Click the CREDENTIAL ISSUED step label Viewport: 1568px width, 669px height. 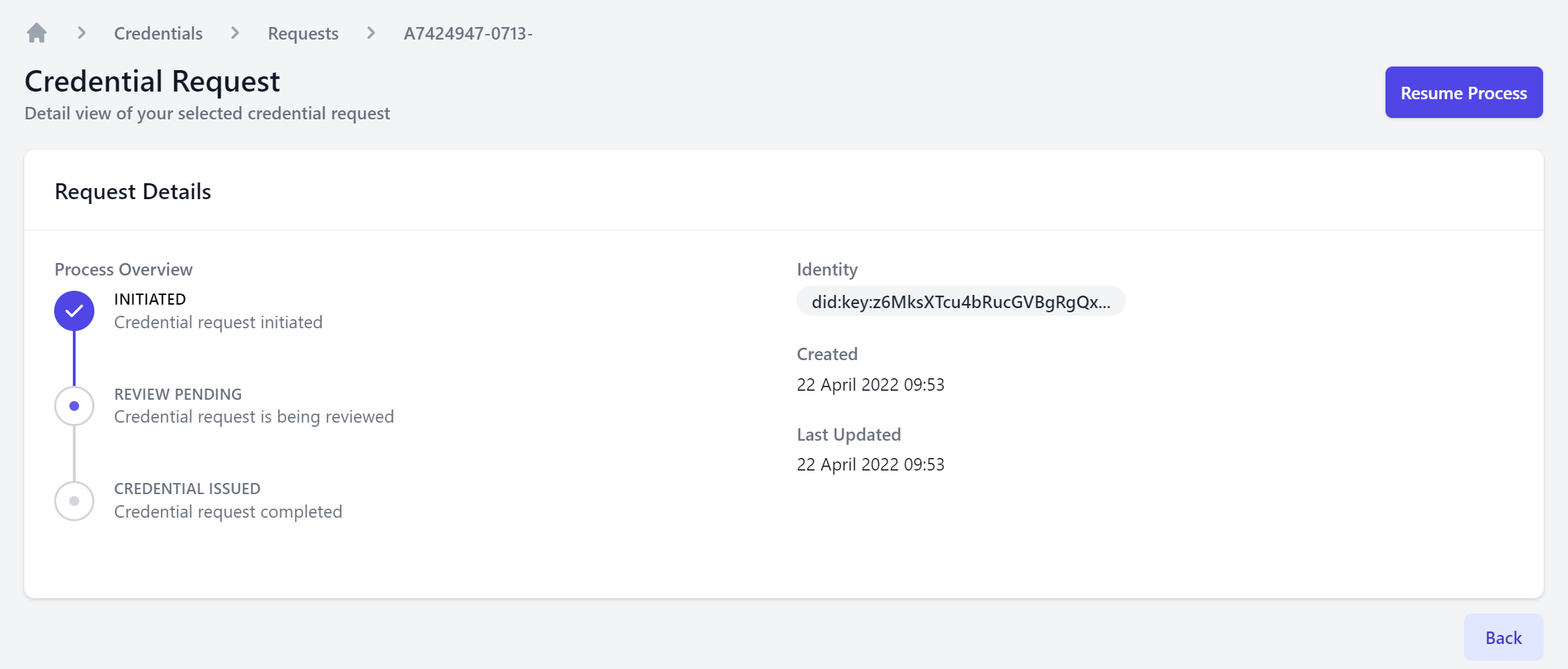click(187, 489)
